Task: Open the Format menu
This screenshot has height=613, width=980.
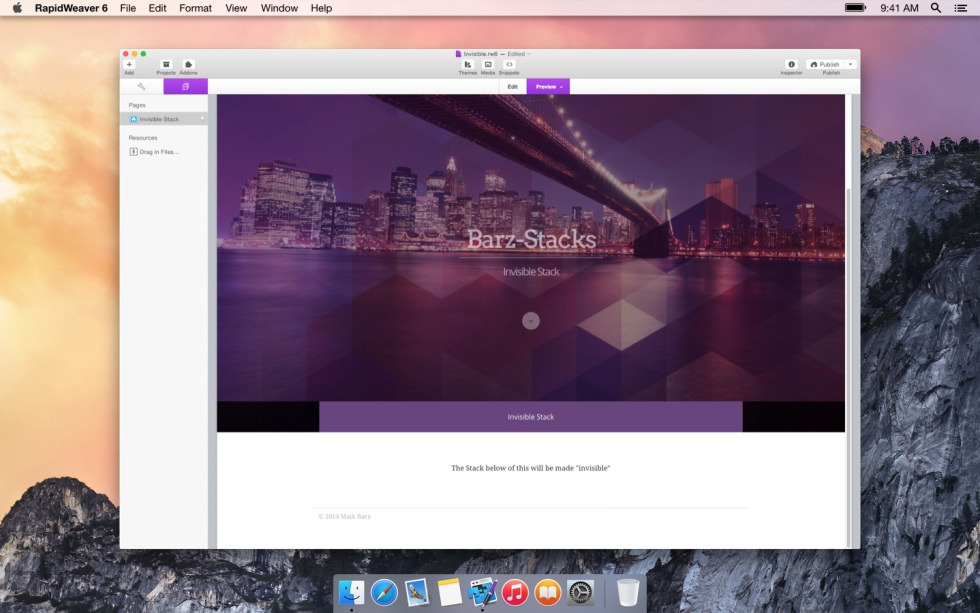Action: (196, 8)
